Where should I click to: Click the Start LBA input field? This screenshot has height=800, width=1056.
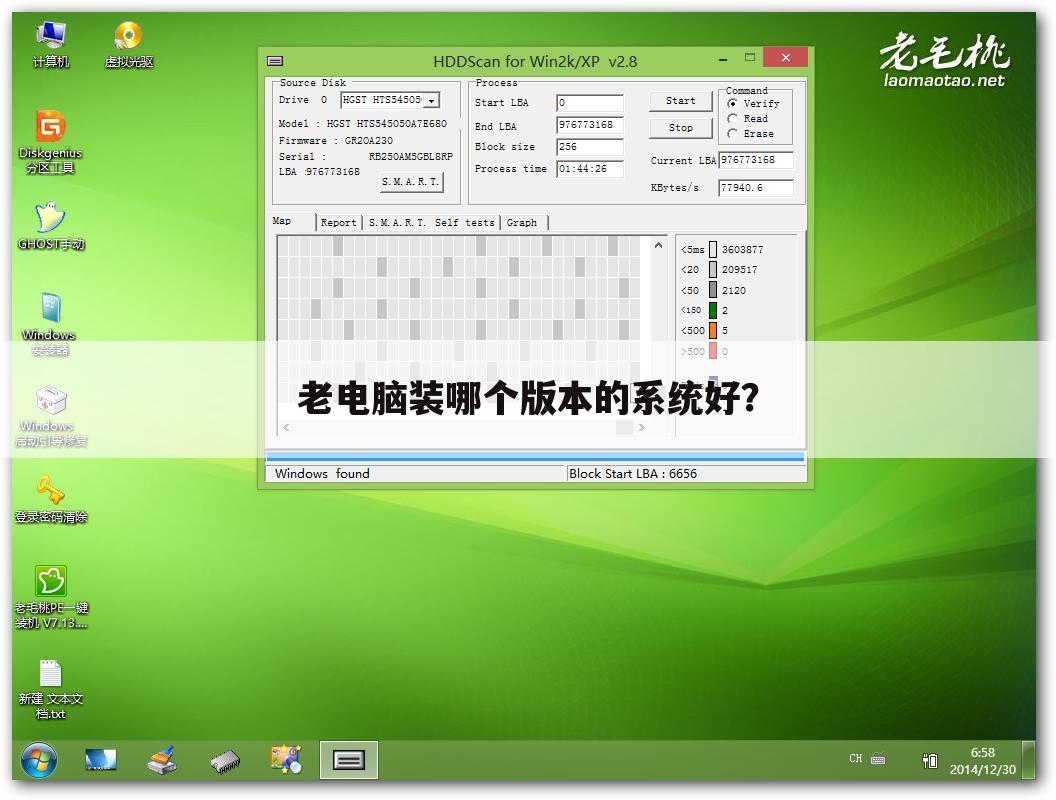point(589,102)
